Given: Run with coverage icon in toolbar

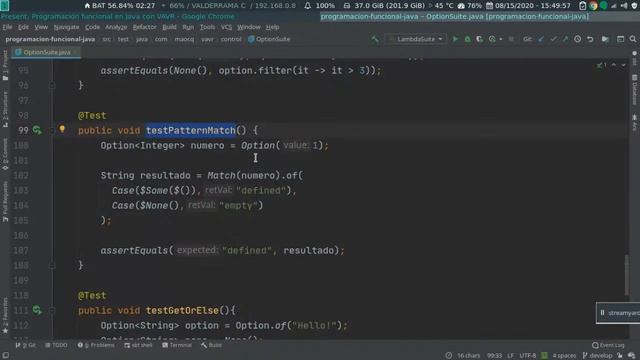Looking at the screenshot, I should point(480,39).
